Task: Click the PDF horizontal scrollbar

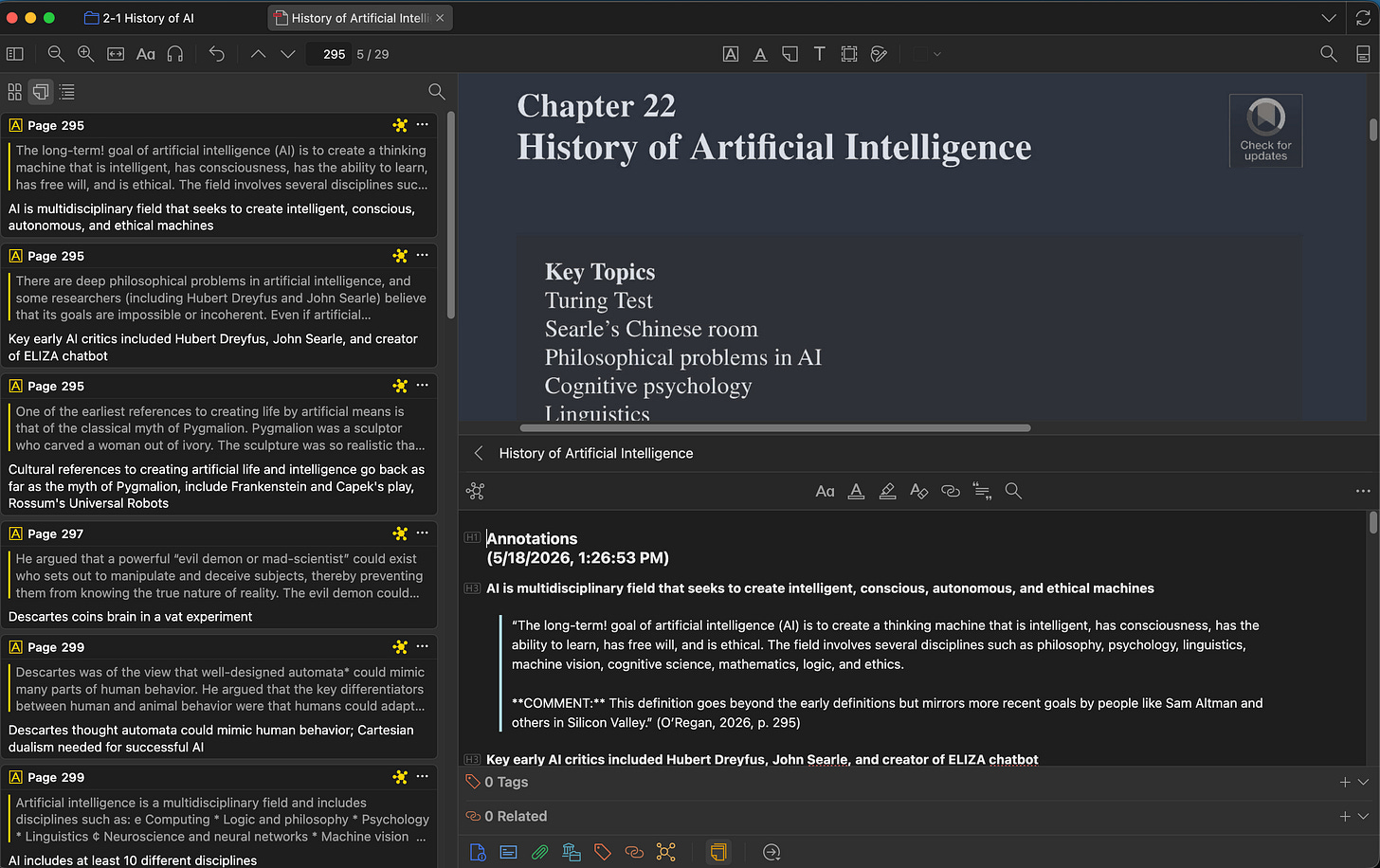Action: click(777, 427)
